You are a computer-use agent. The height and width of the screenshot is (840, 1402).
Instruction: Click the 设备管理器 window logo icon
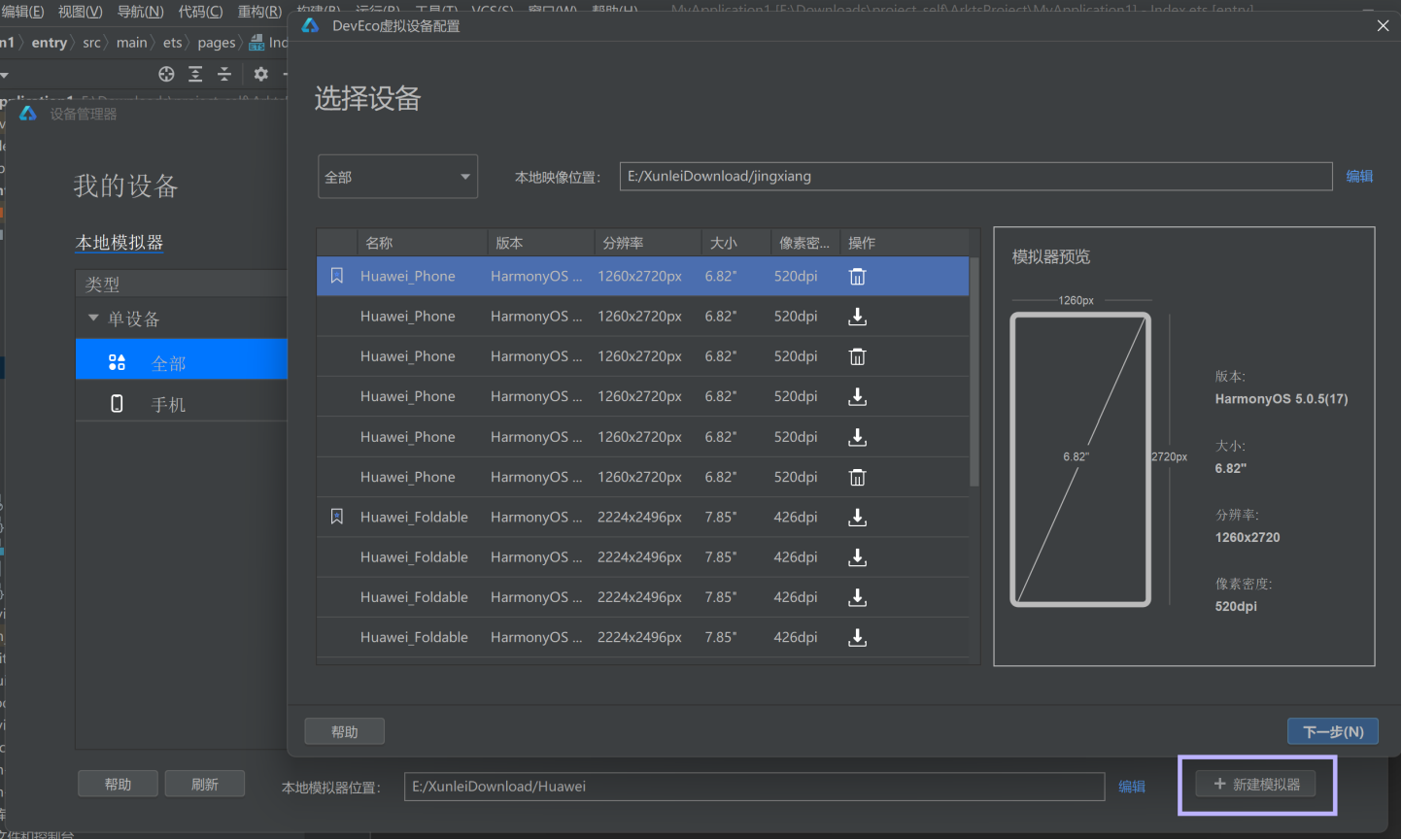click(28, 114)
